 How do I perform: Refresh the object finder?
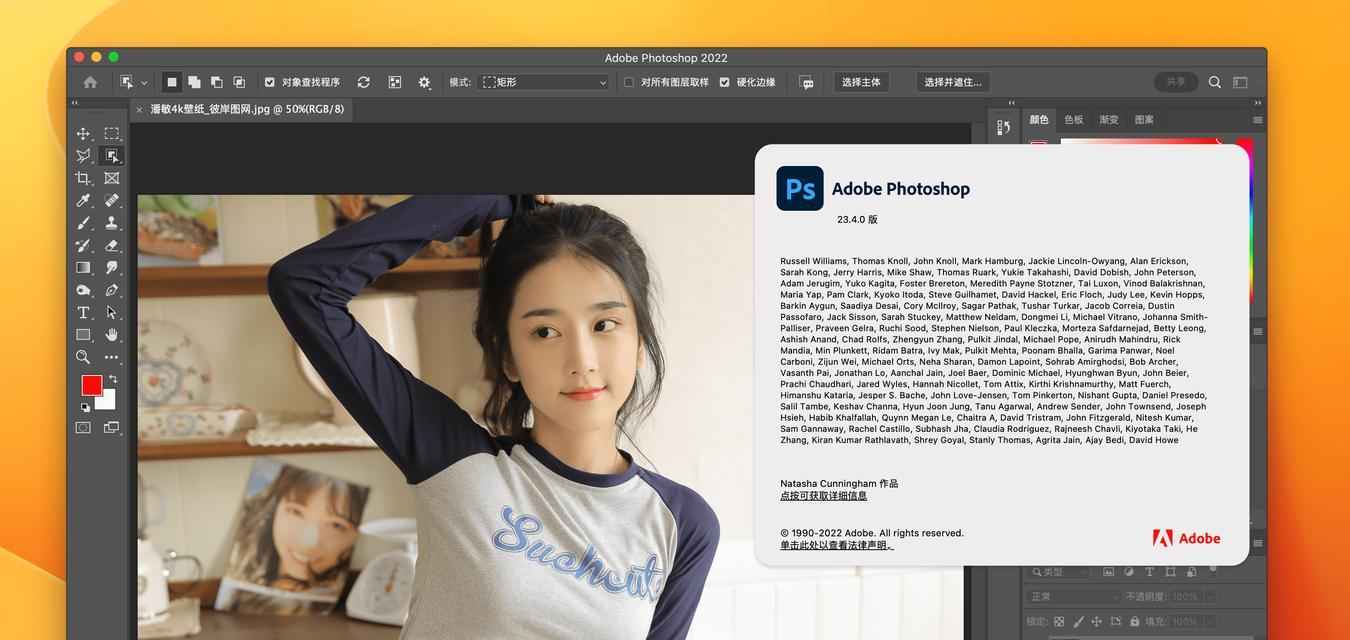pyautogui.click(x=363, y=82)
